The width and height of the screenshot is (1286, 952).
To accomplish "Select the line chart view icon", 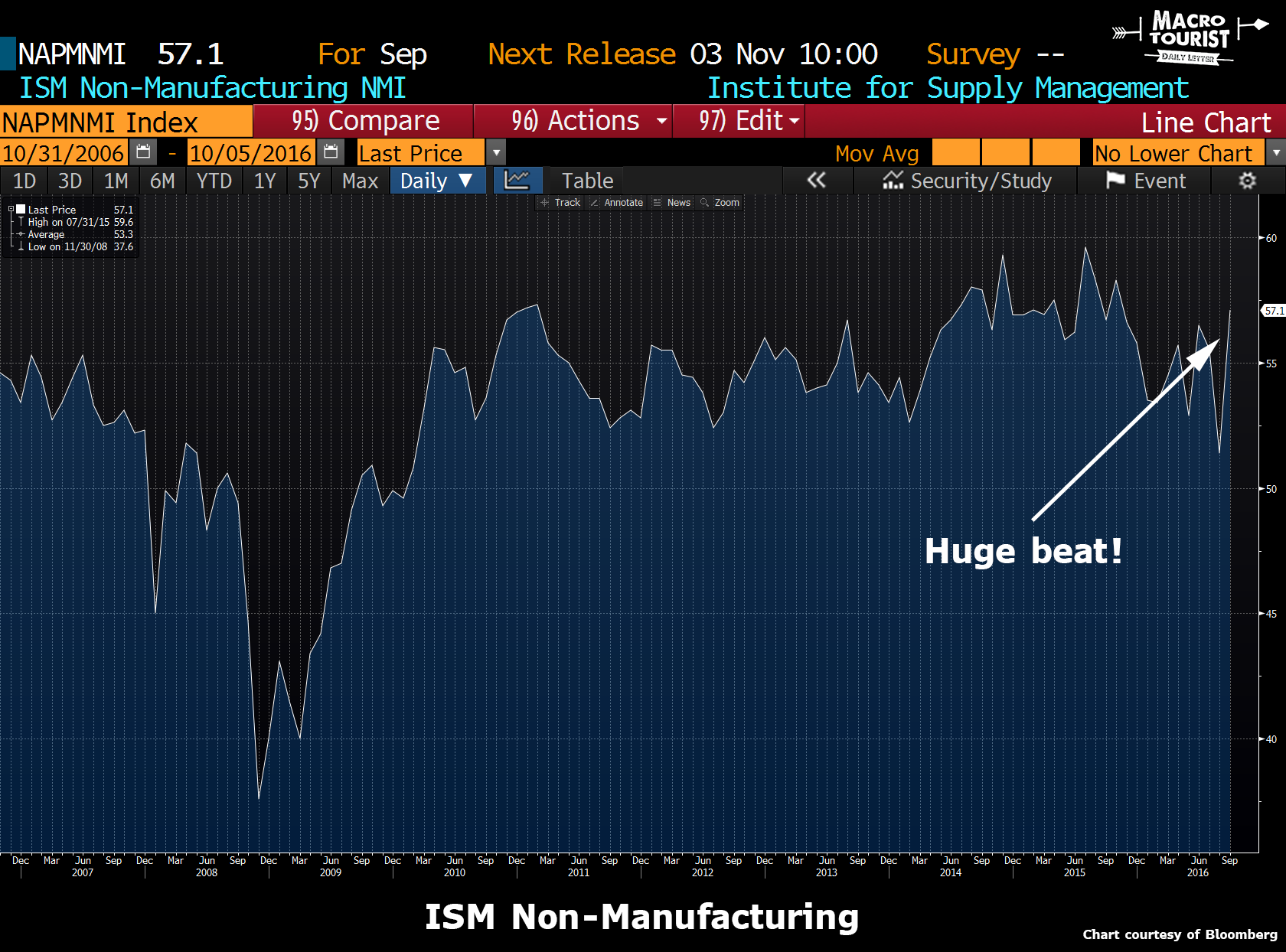I will [x=517, y=181].
